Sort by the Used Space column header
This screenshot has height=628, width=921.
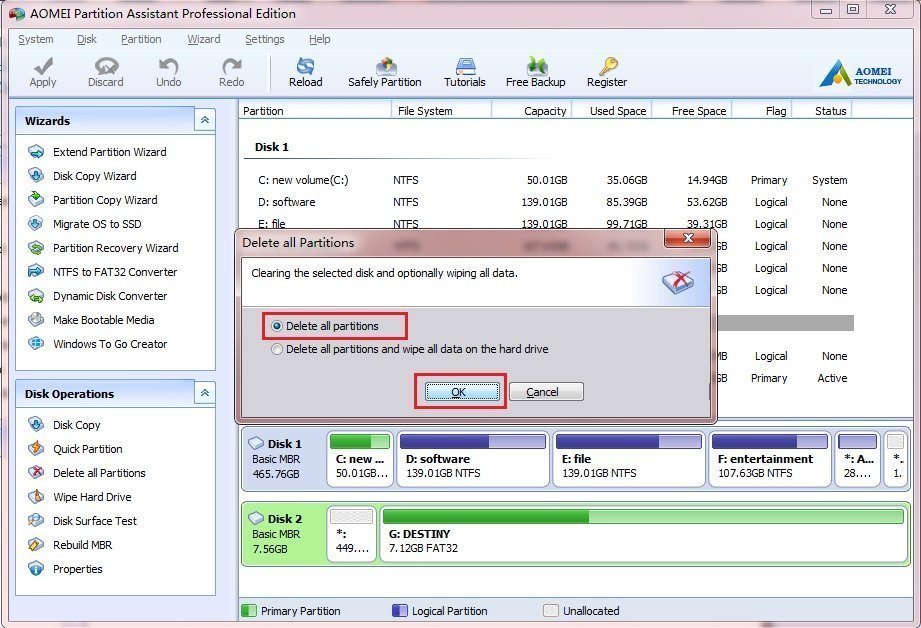611,110
